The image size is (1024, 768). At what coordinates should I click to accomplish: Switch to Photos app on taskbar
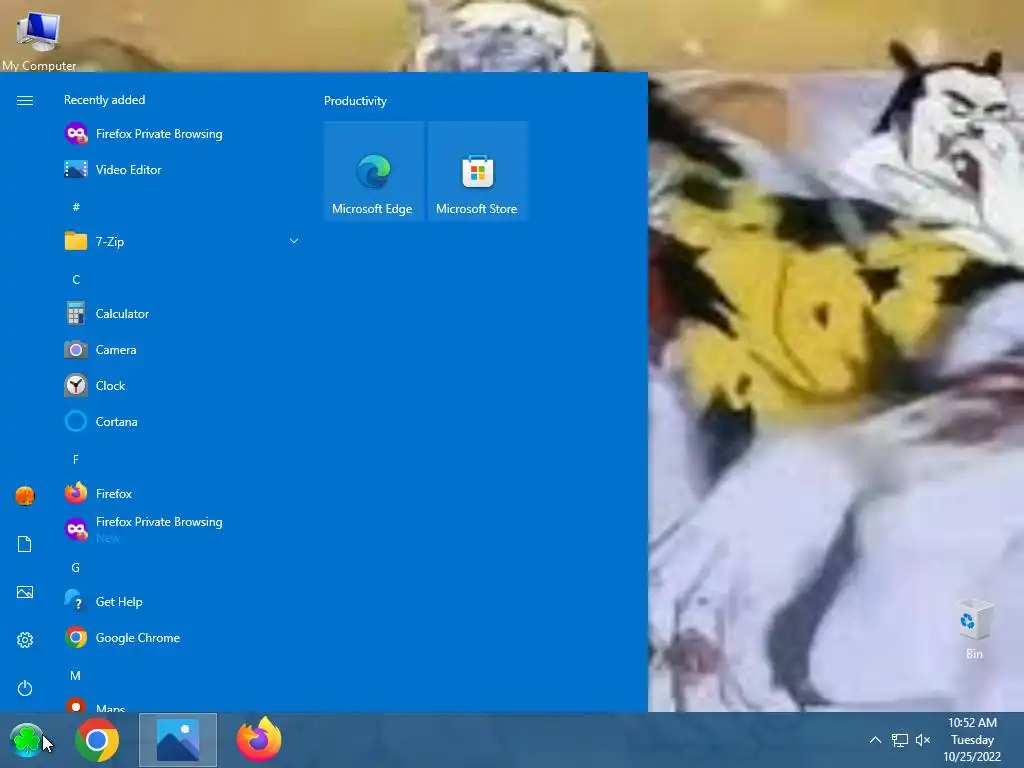[178, 740]
